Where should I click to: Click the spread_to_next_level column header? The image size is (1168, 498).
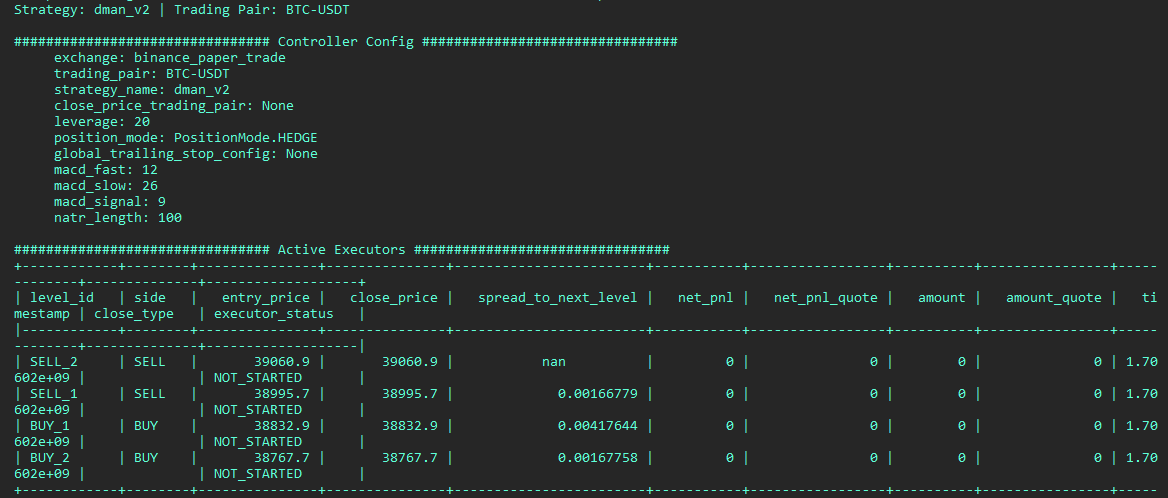557,298
